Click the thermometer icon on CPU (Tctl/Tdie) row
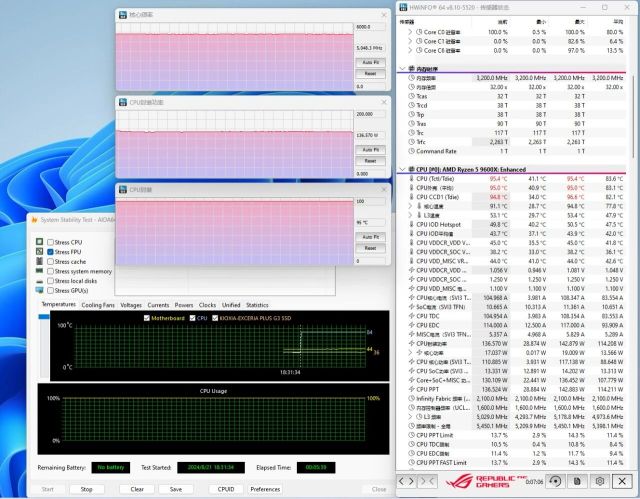The image size is (640, 499). tap(411, 179)
